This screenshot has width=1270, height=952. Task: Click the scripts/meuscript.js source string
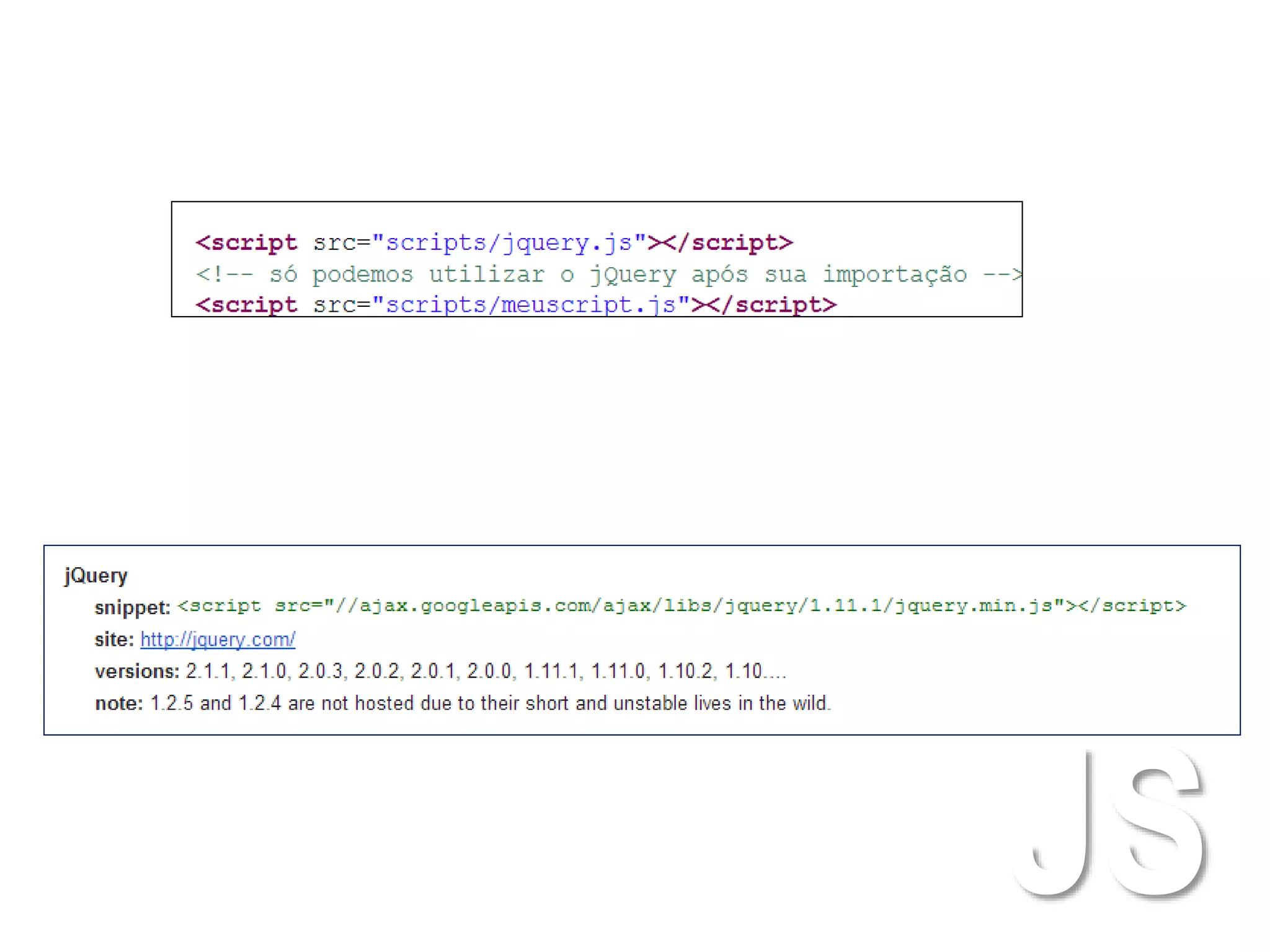(530, 305)
